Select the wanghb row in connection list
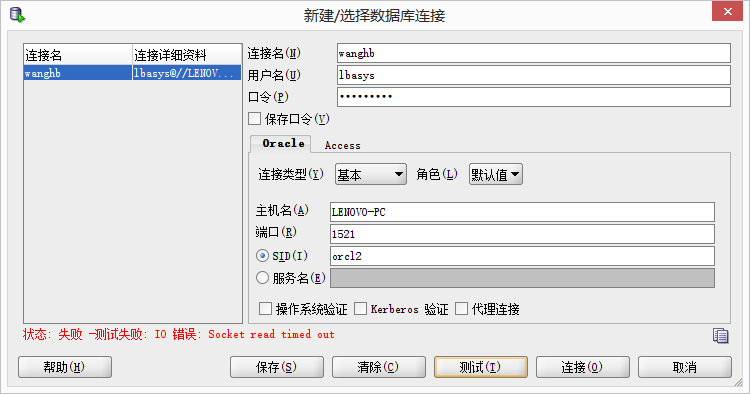This screenshot has height=394, width=750. click(132, 73)
